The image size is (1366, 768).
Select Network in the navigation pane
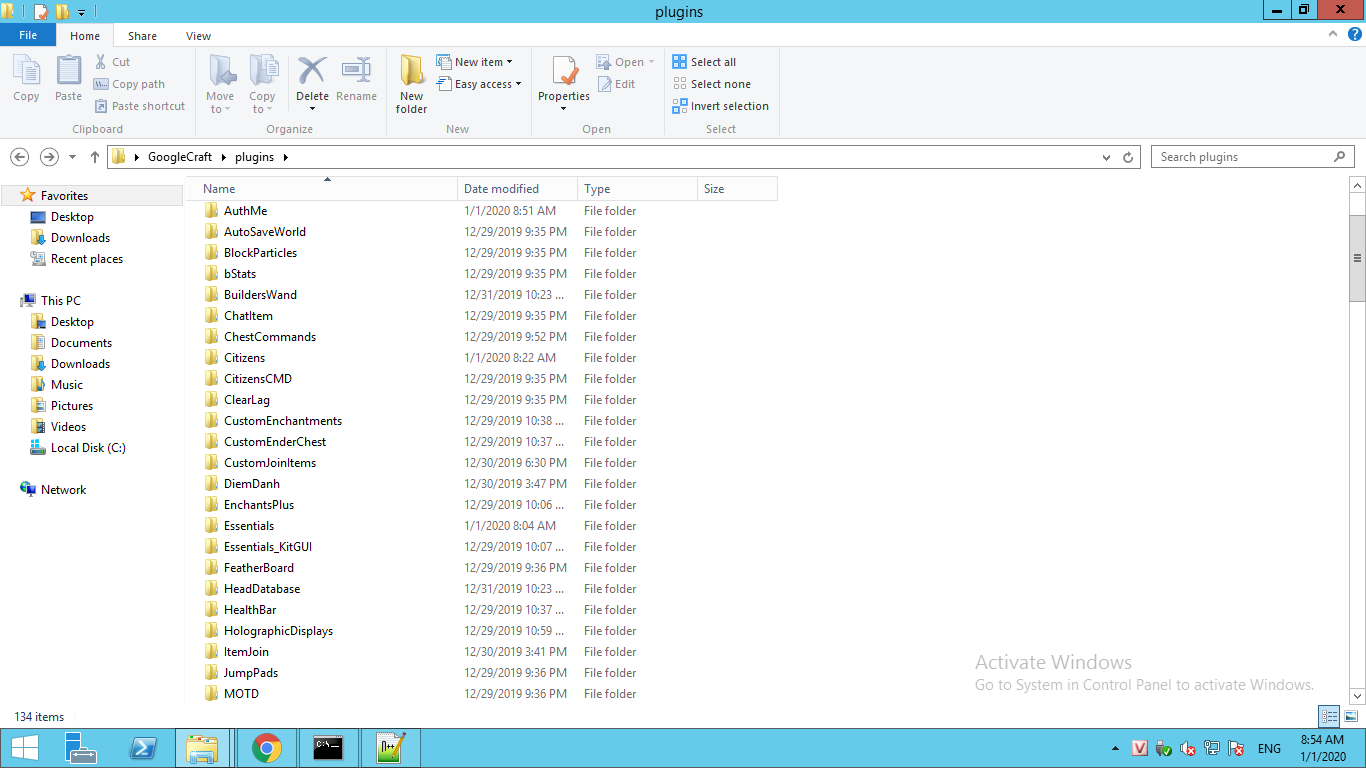[63, 490]
